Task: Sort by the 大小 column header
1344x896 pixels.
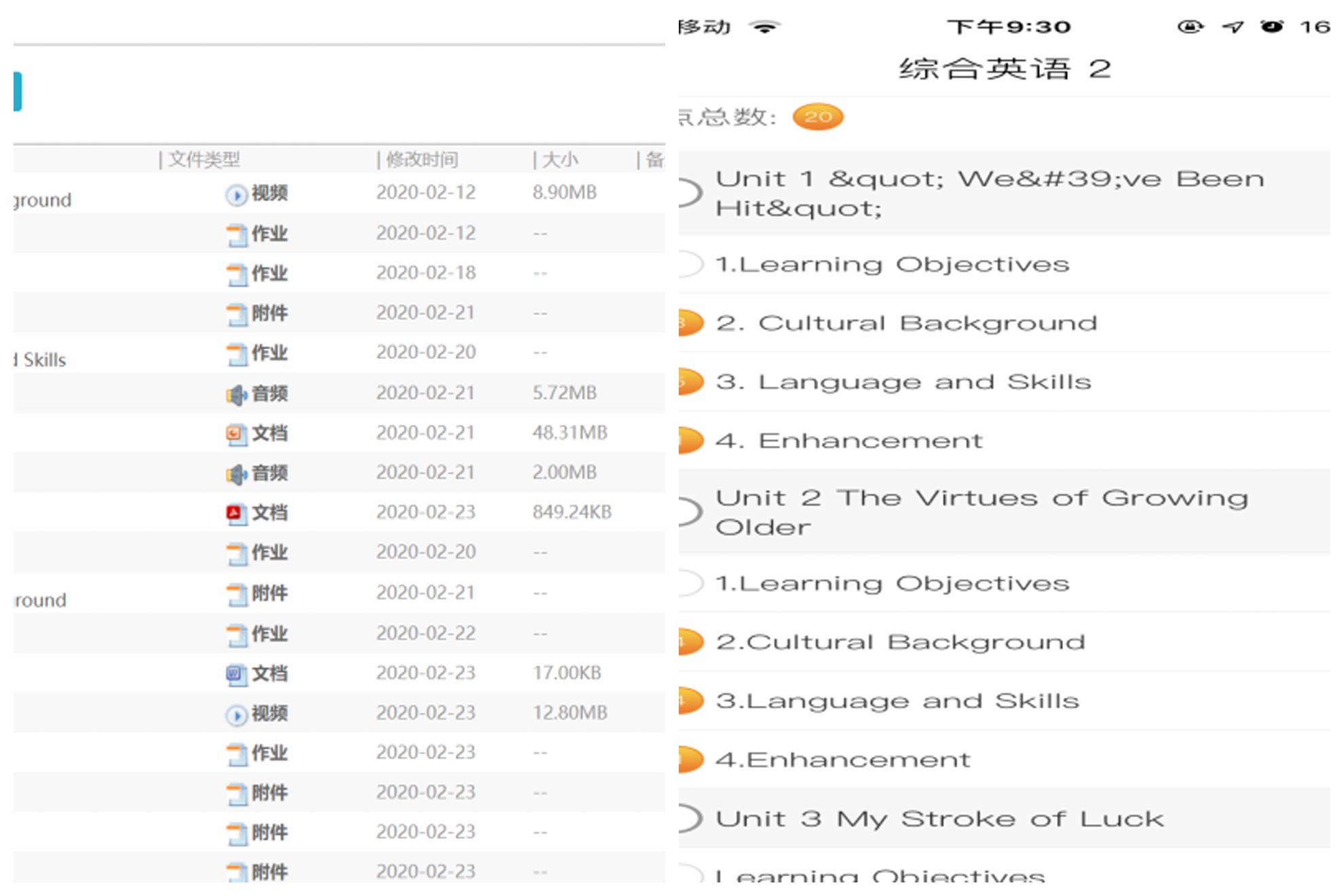Action: pos(559,160)
